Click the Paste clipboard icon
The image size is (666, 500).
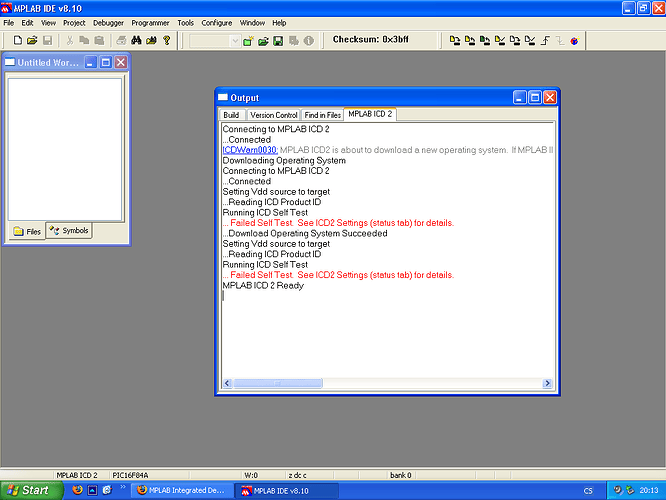coord(99,40)
